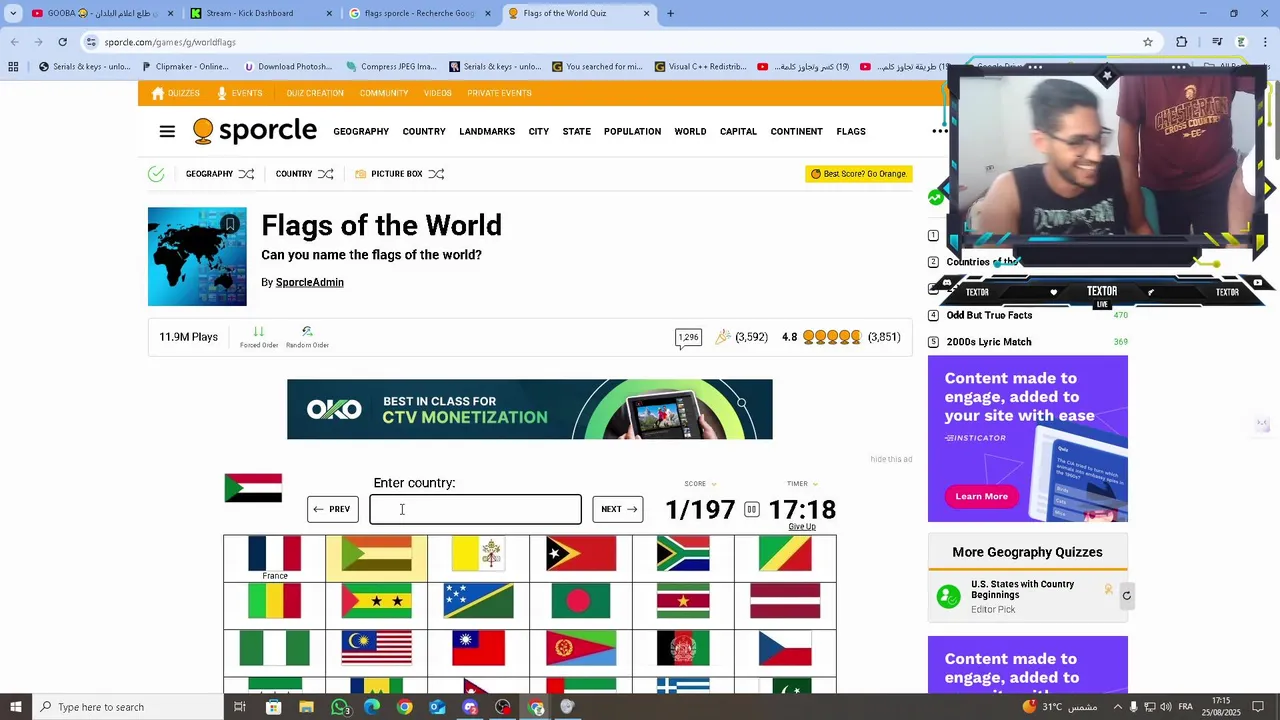The height and width of the screenshot is (720, 1280).
Task: Refresh the Editor Pick quiz suggestion
Action: tap(1126, 596)
